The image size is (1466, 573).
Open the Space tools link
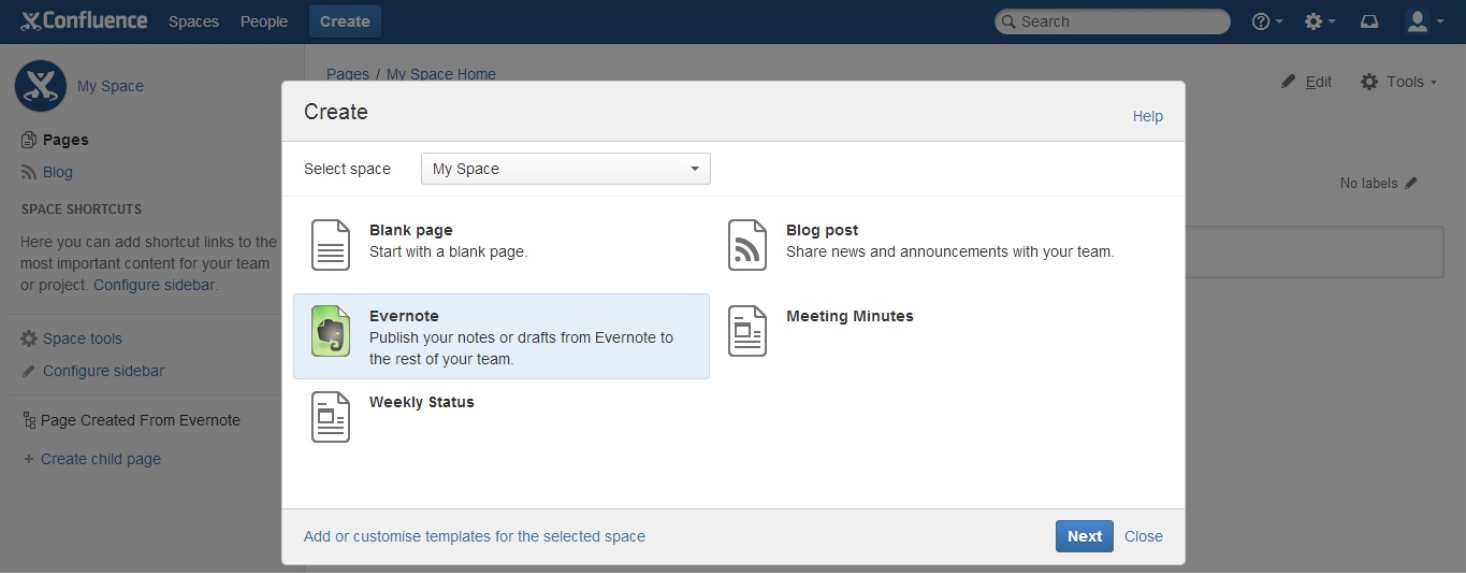82,338
